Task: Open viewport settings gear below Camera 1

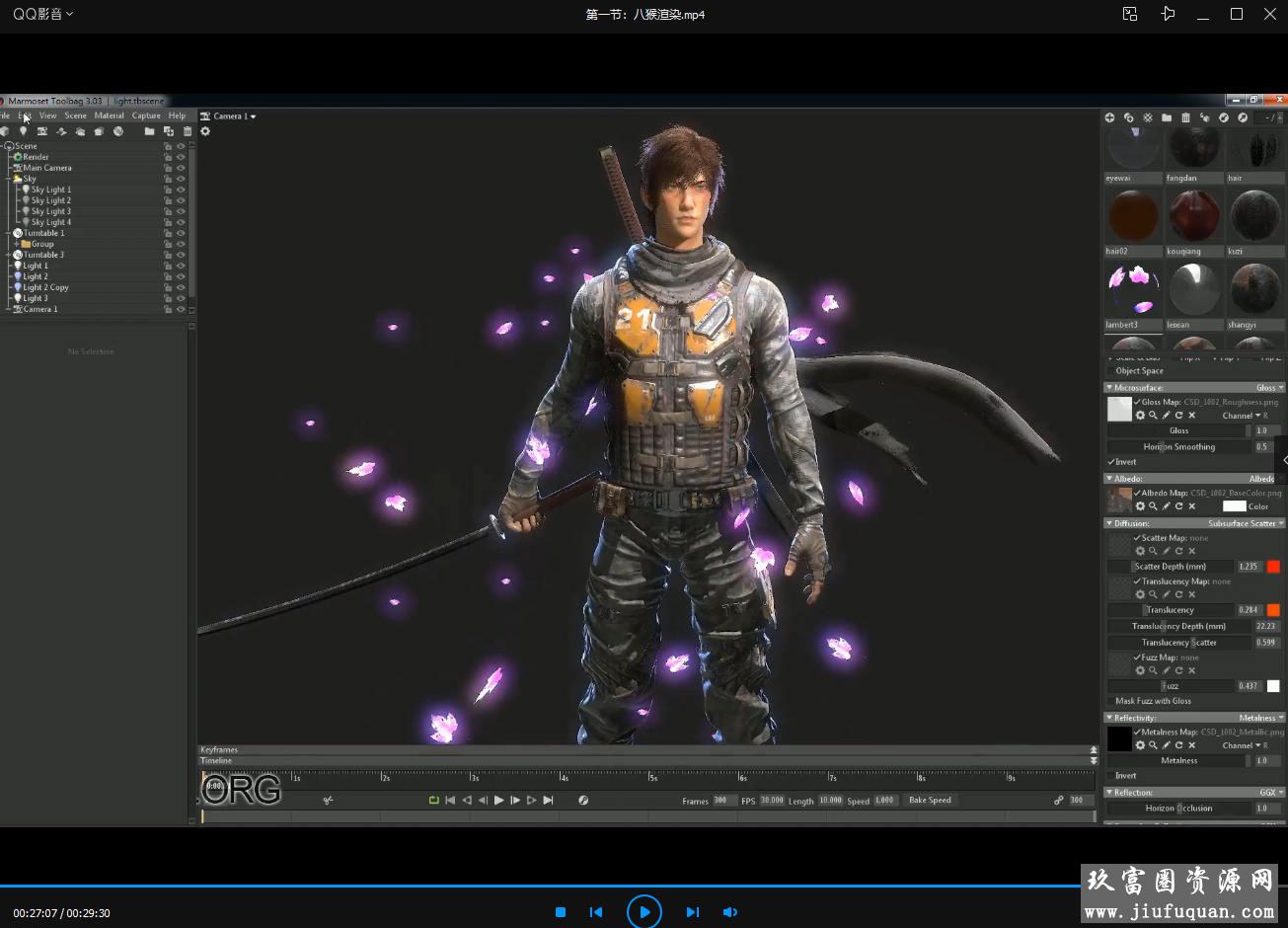Action: click(205, 131)
